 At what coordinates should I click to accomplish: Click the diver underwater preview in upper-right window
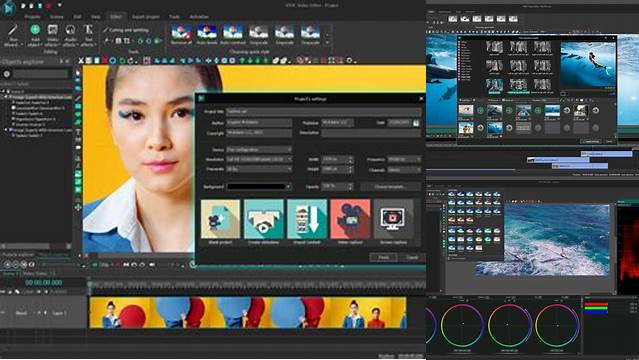coord(588,64)
